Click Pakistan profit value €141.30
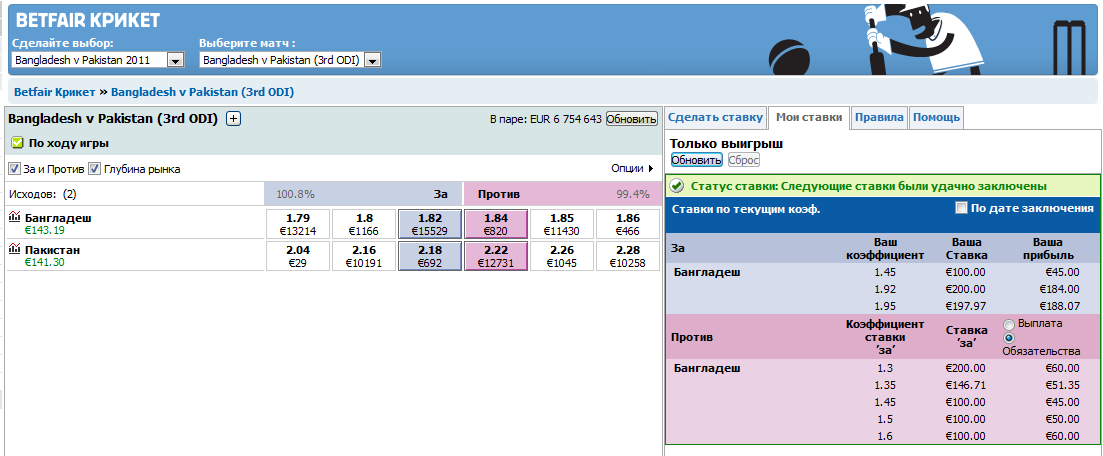 tap(44, 262)
